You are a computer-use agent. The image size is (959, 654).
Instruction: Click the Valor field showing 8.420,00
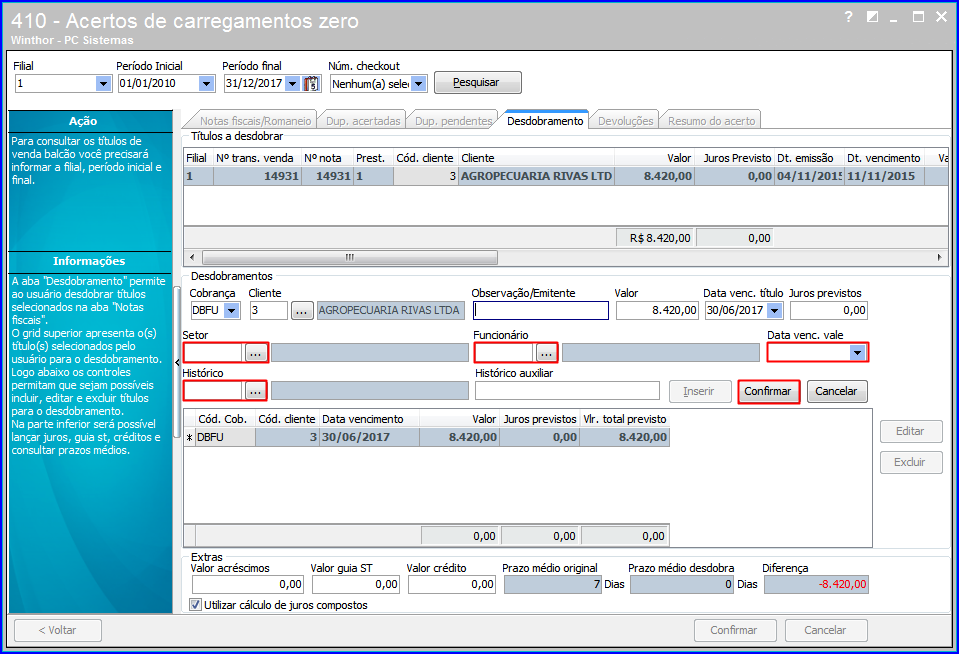point(657,311)
